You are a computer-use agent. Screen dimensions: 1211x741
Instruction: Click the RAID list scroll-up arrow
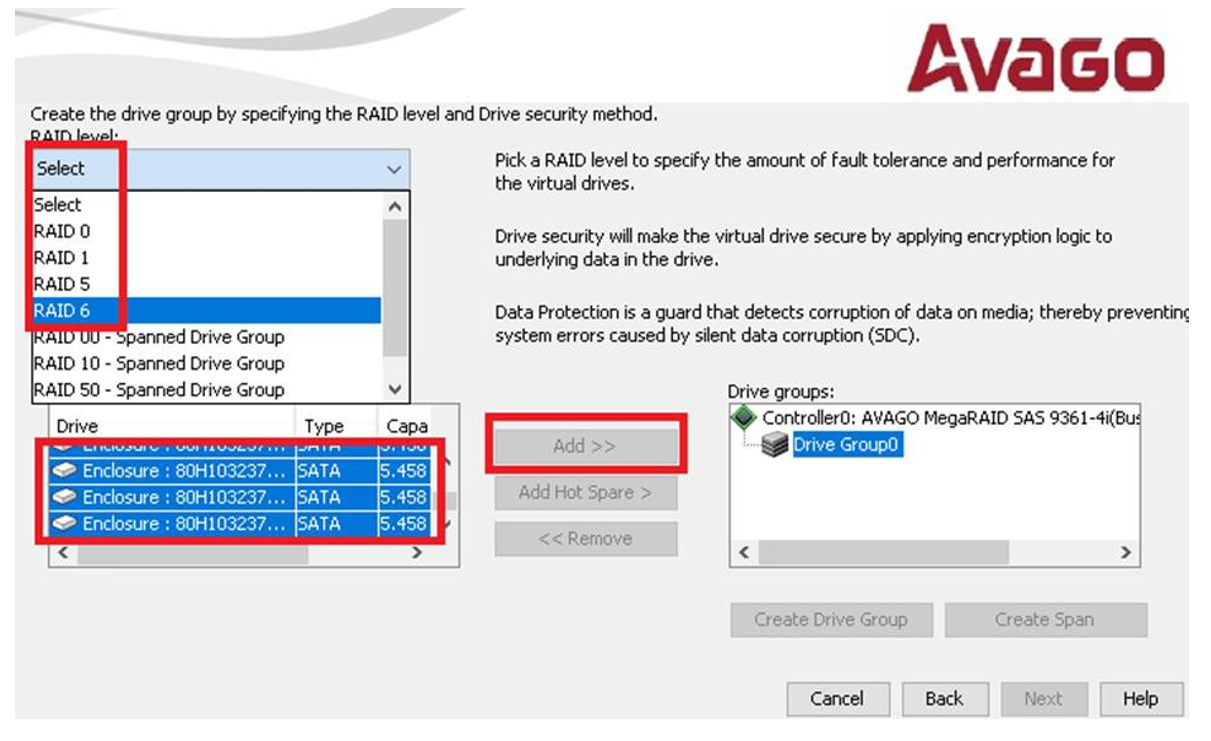point(395,206)
